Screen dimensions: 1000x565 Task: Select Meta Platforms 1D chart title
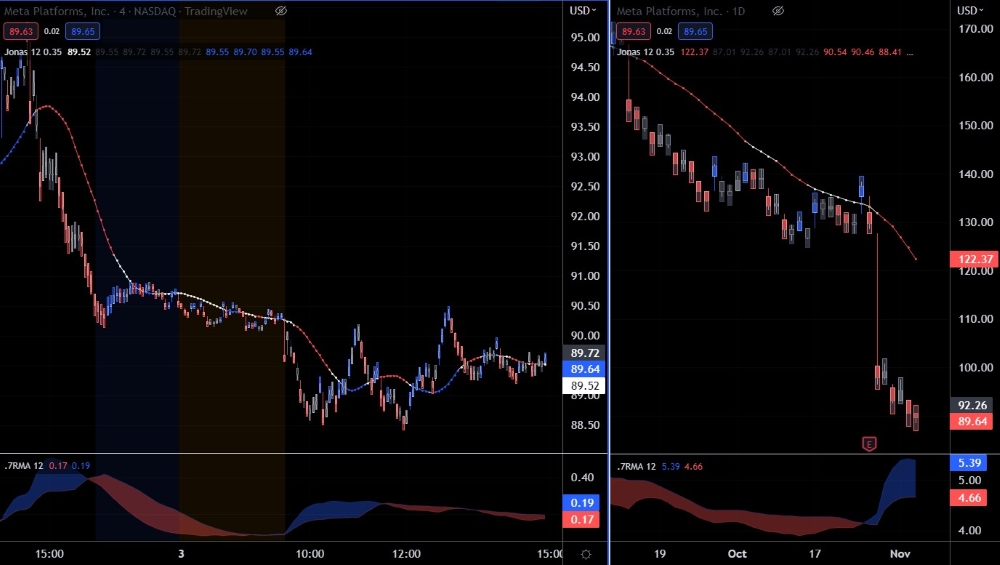(x=680, y=11)
